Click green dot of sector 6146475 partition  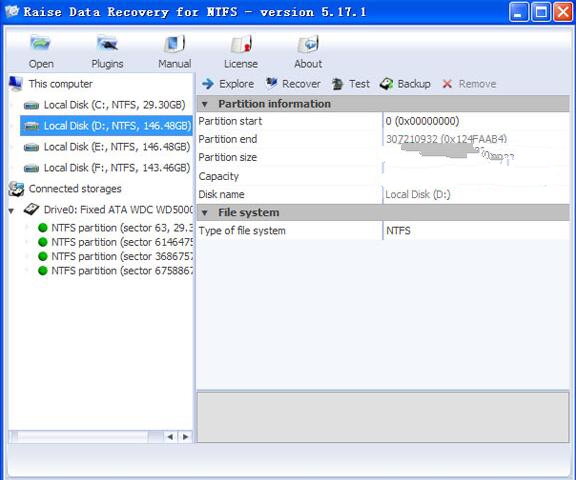pos(43,242)
